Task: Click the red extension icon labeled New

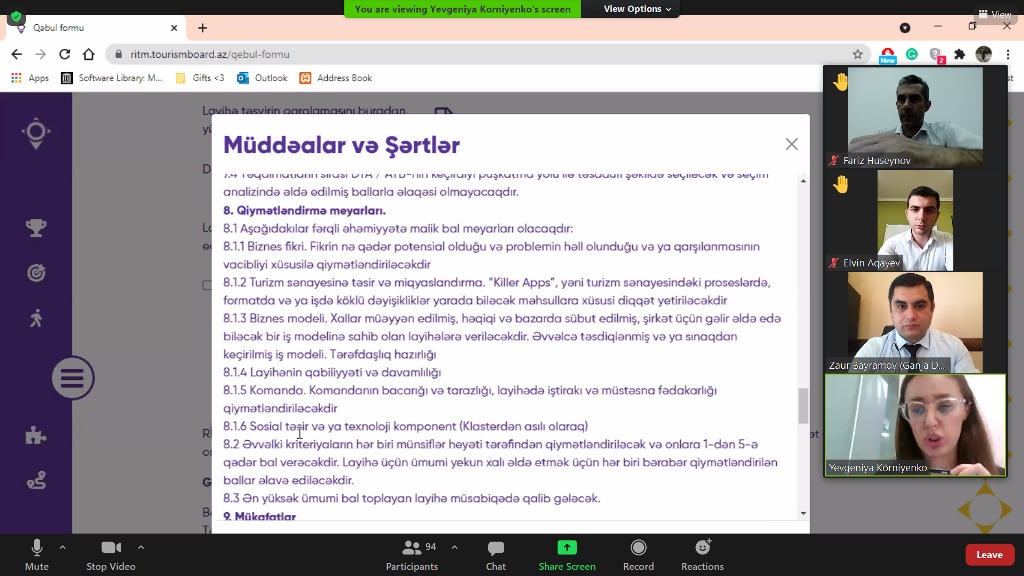Action: pyautogui.click(x=888, y=56)
